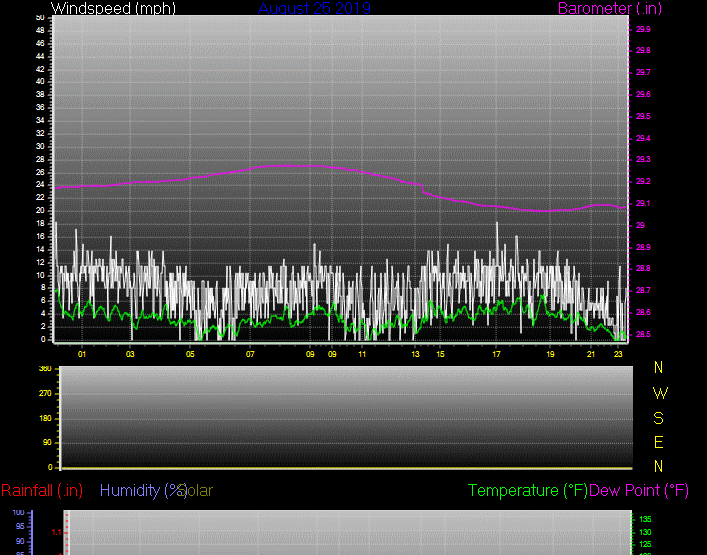Click the hour label 15 on time axis
Screen dimensions: 707x555
440,354
